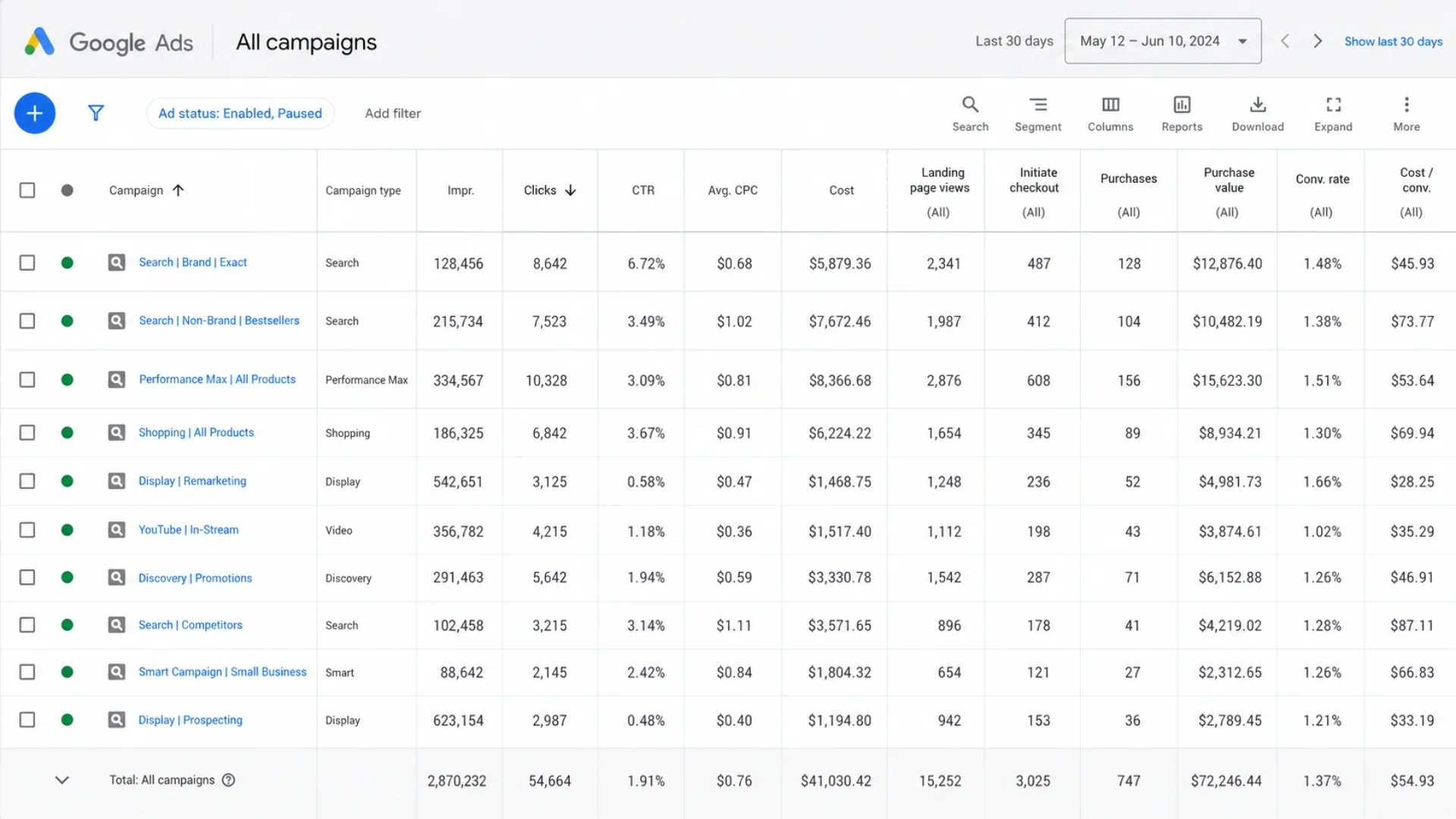
Task: Open the Columns editor
Action: (x=1110, y=114)
